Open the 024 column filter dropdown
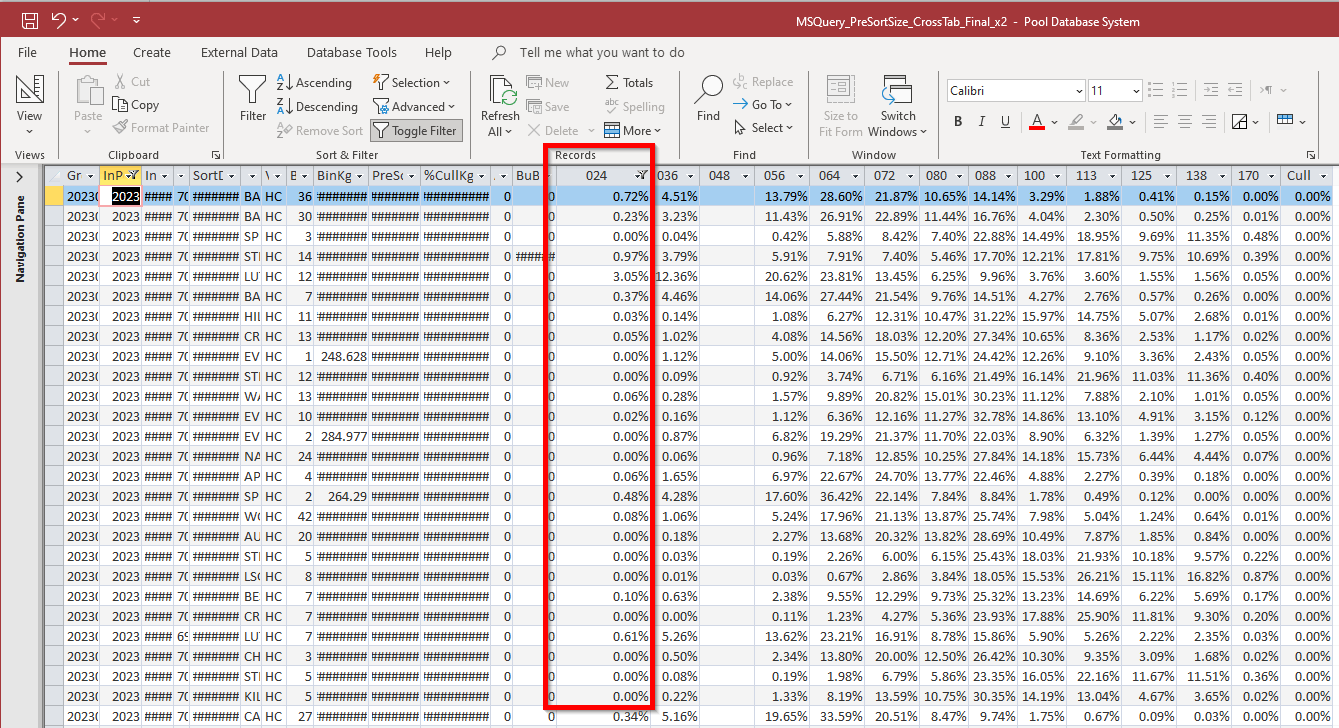 coord(641,176)
